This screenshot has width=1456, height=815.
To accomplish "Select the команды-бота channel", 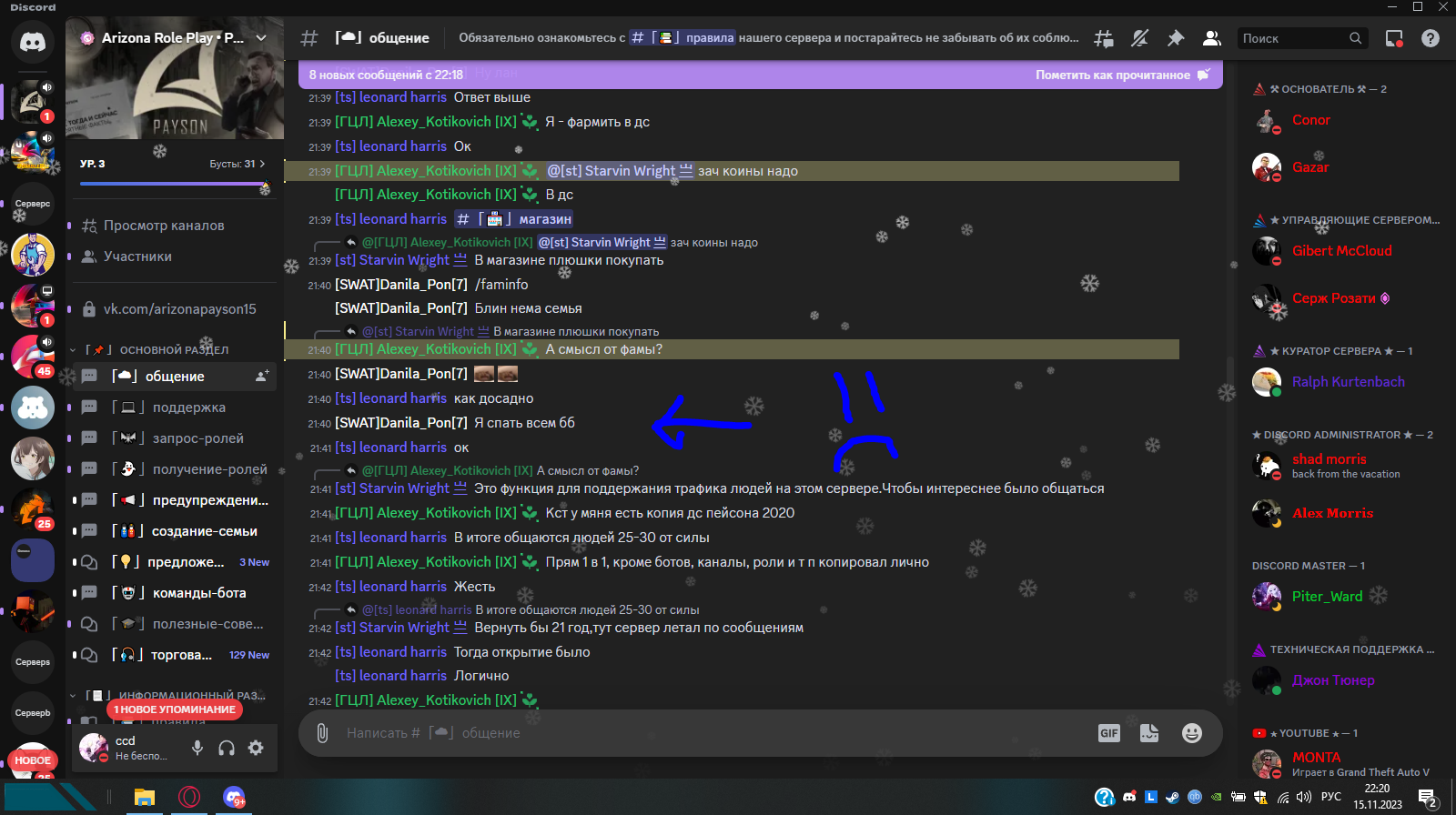I will coord(173,593).
